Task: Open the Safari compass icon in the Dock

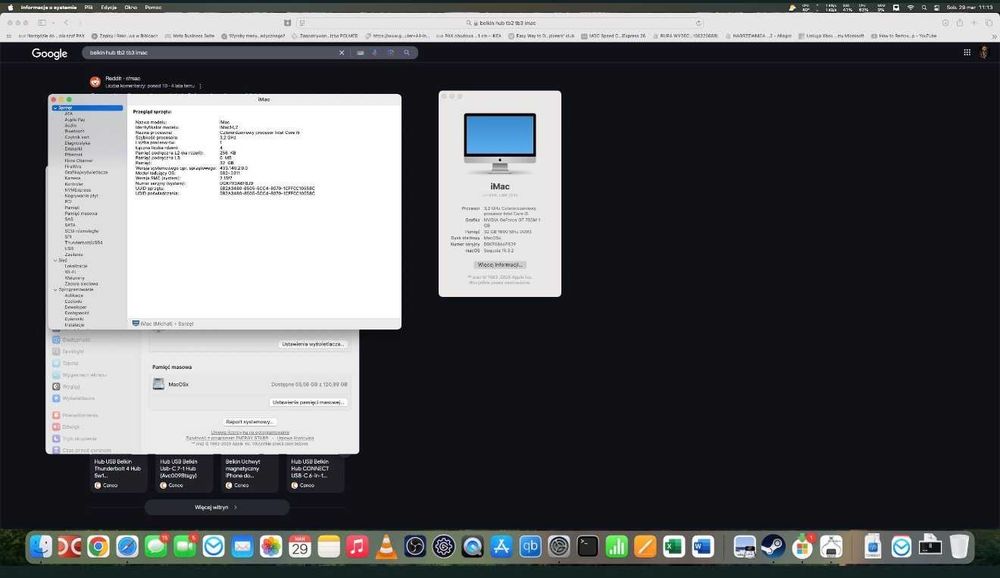Action: point(127,547)
